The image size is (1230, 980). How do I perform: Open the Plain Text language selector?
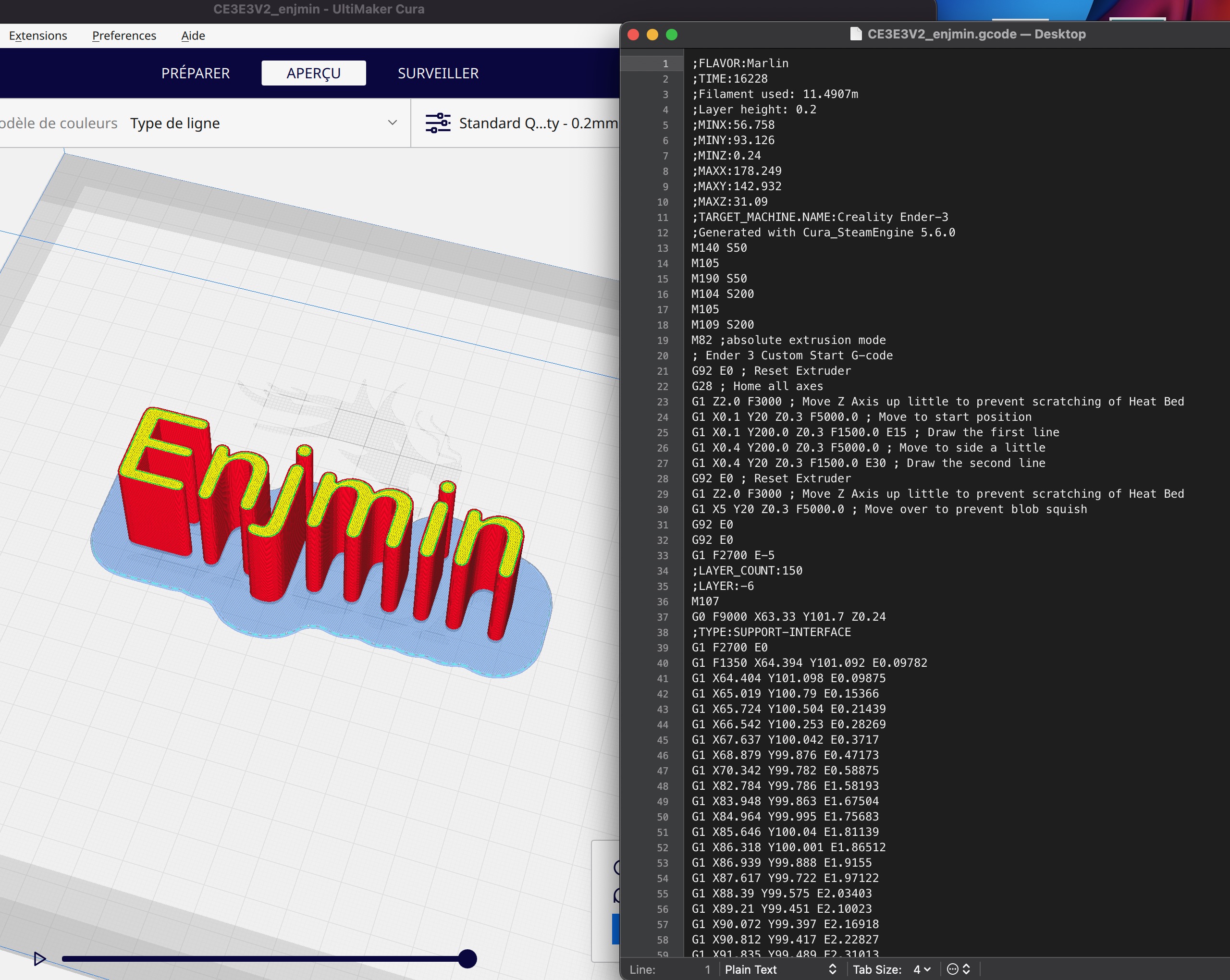click(780, 969)
